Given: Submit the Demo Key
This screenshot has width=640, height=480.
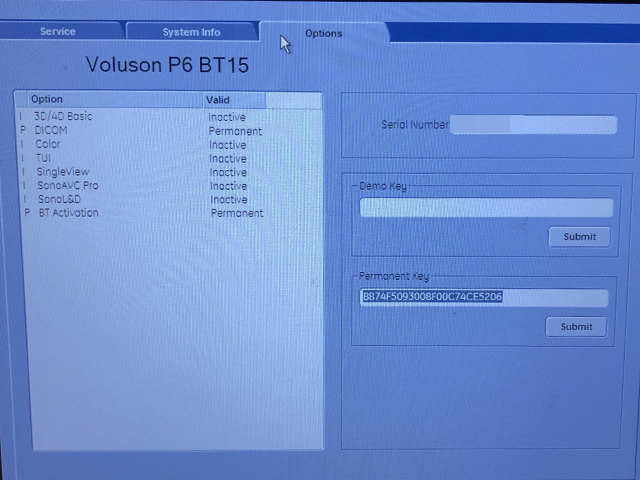Looking at the screenshot, I should tap(580, 237).
